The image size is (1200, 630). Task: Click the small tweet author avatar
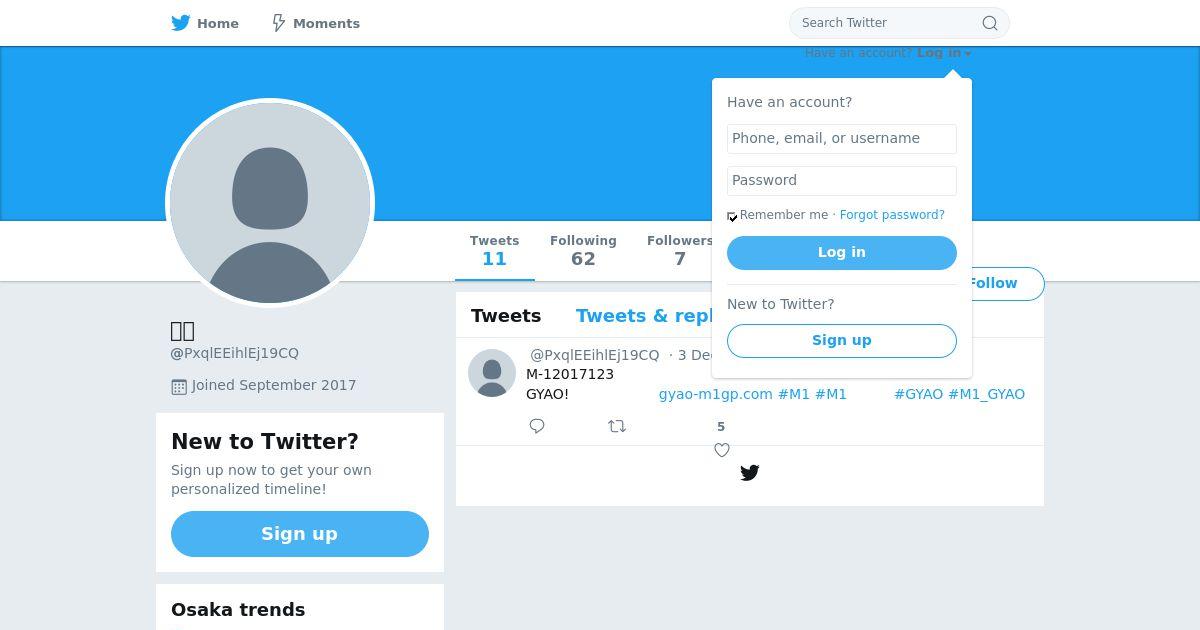492,373
